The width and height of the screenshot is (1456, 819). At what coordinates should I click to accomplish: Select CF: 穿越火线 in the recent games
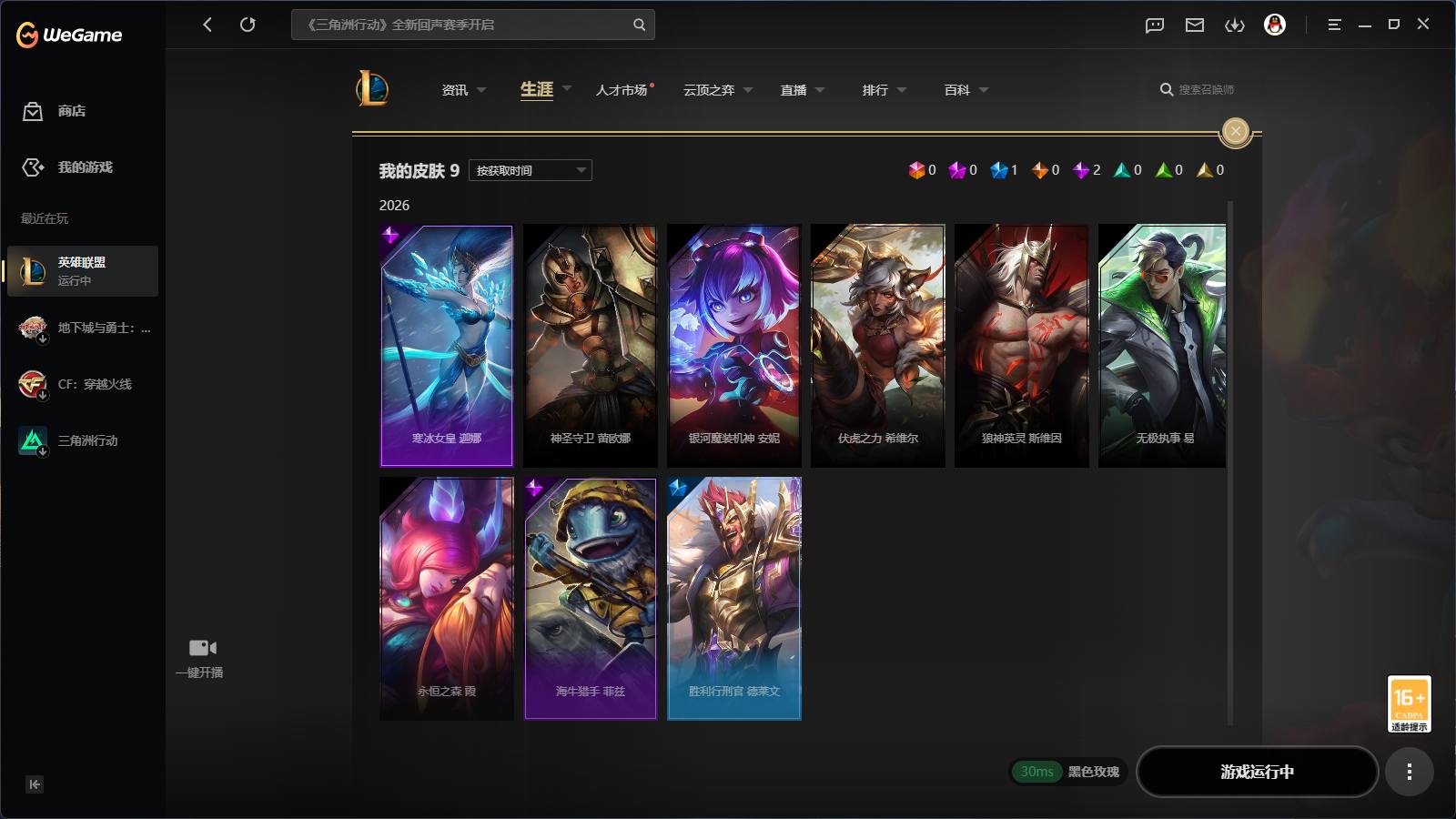(83, 384)
